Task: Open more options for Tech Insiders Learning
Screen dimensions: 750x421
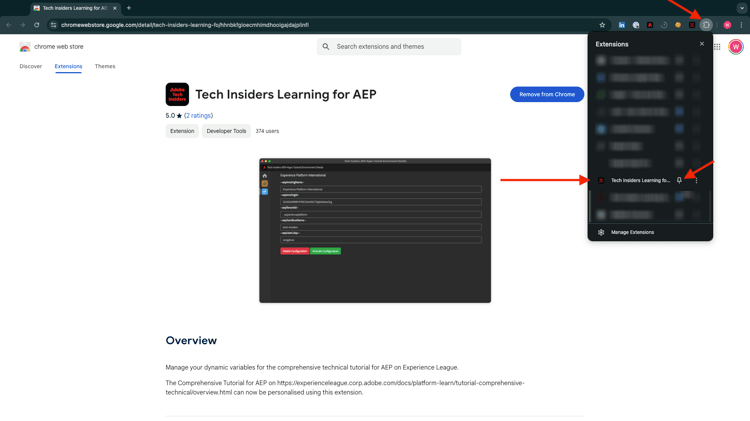Action: click(696, 180)
